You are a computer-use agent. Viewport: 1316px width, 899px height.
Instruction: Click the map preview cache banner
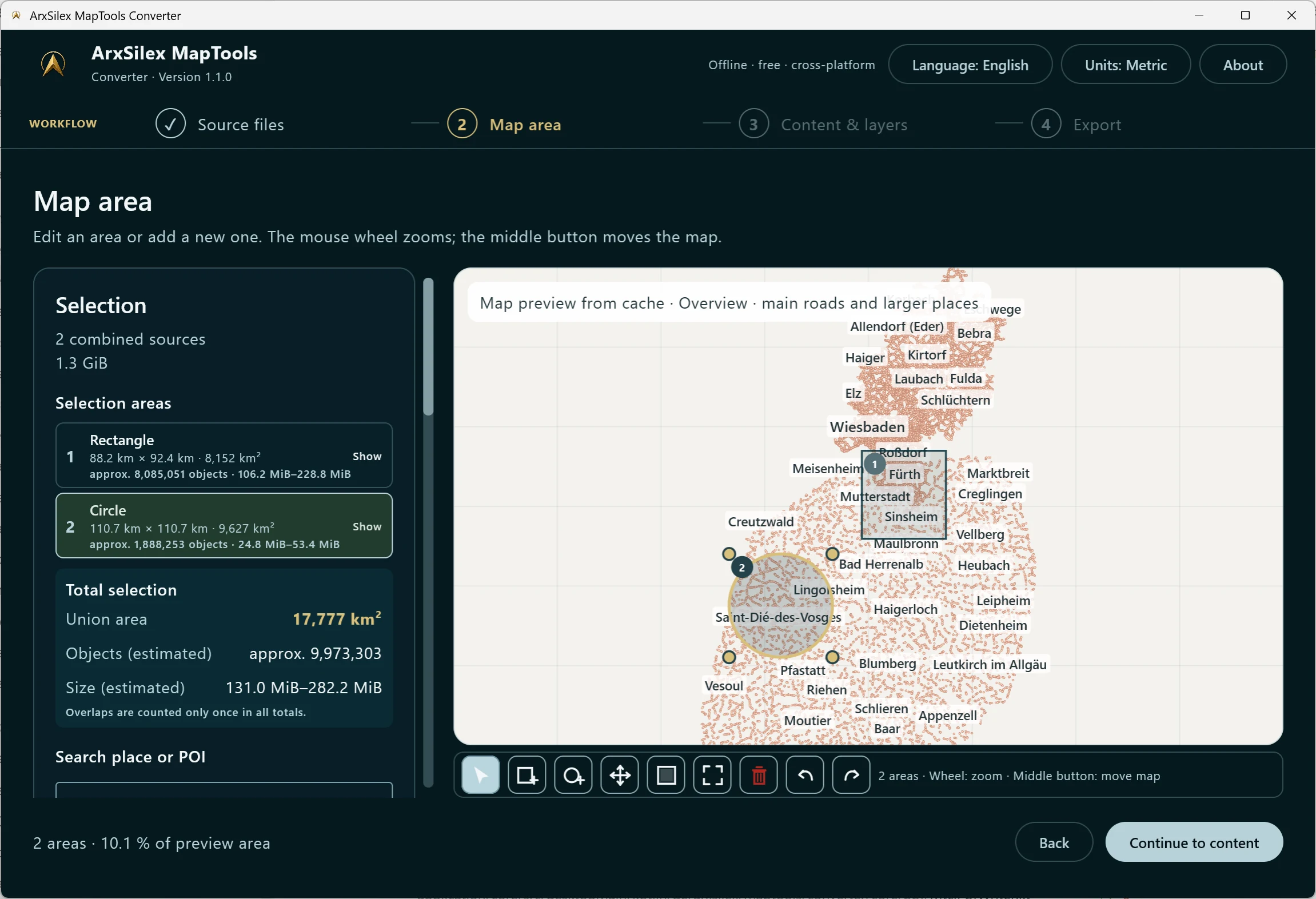pyautogui.click(x=729, y=303)
